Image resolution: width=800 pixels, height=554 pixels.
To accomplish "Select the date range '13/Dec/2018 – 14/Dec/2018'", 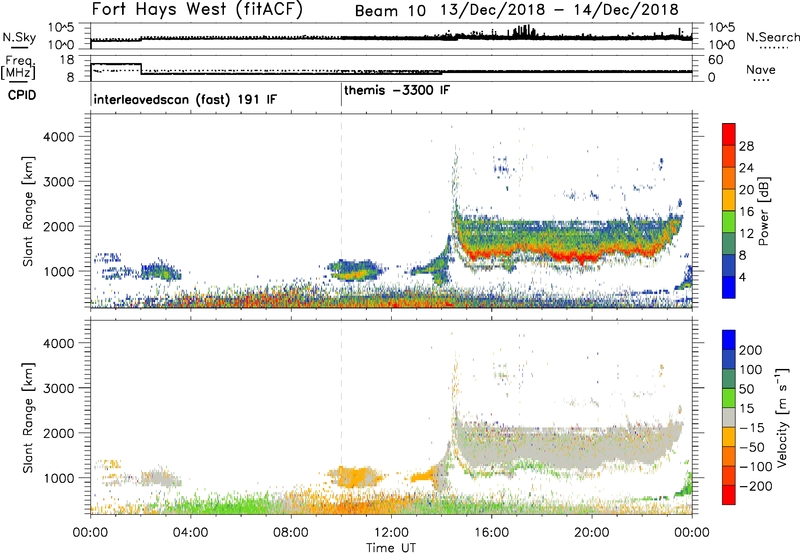I will click(x=560, y=10).
